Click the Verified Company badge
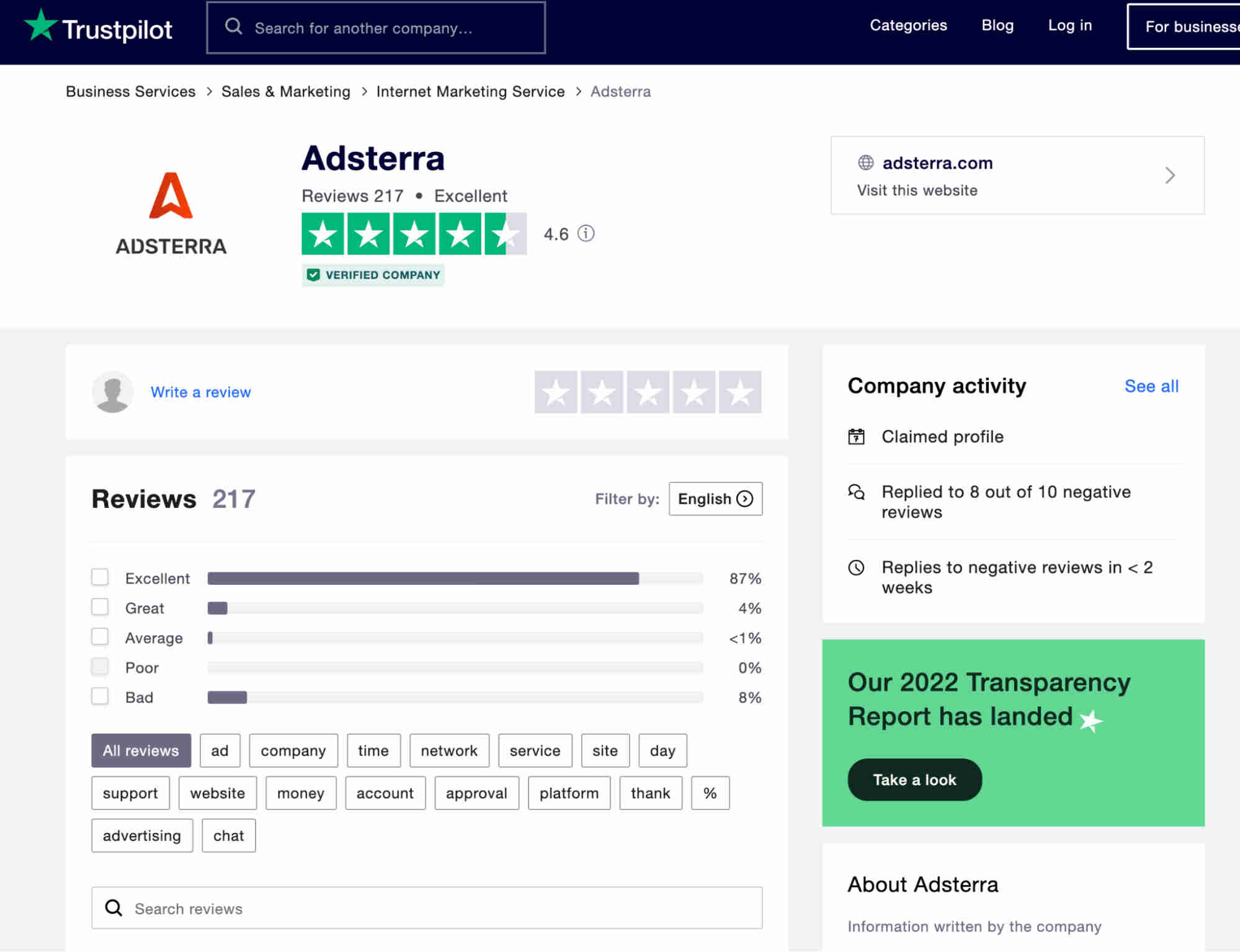Screen dimensions: 1240x952 point(373,275)
